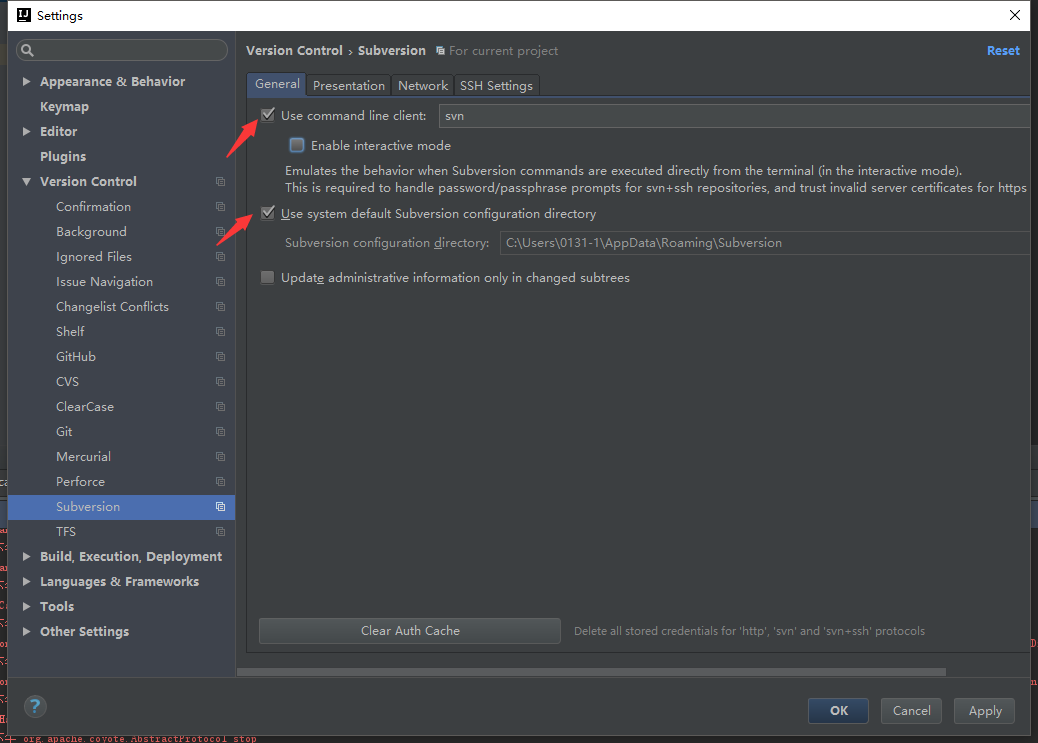Click the project icon in TFS row

click(x=220, y=532)
